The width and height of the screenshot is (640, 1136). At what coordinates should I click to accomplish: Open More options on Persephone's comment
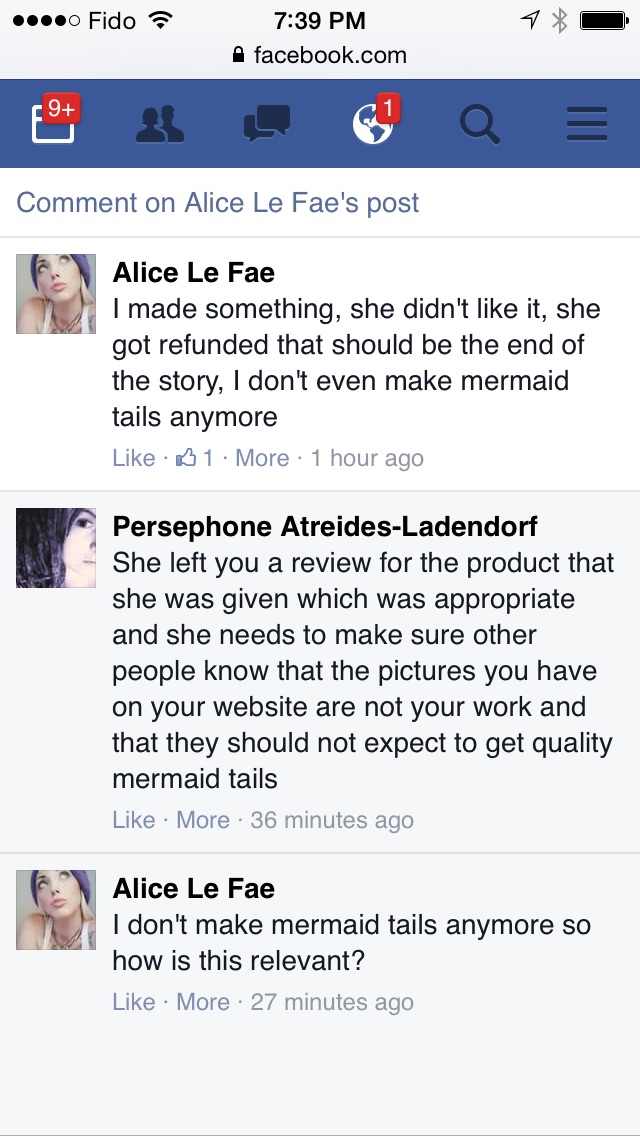point(203,820)
